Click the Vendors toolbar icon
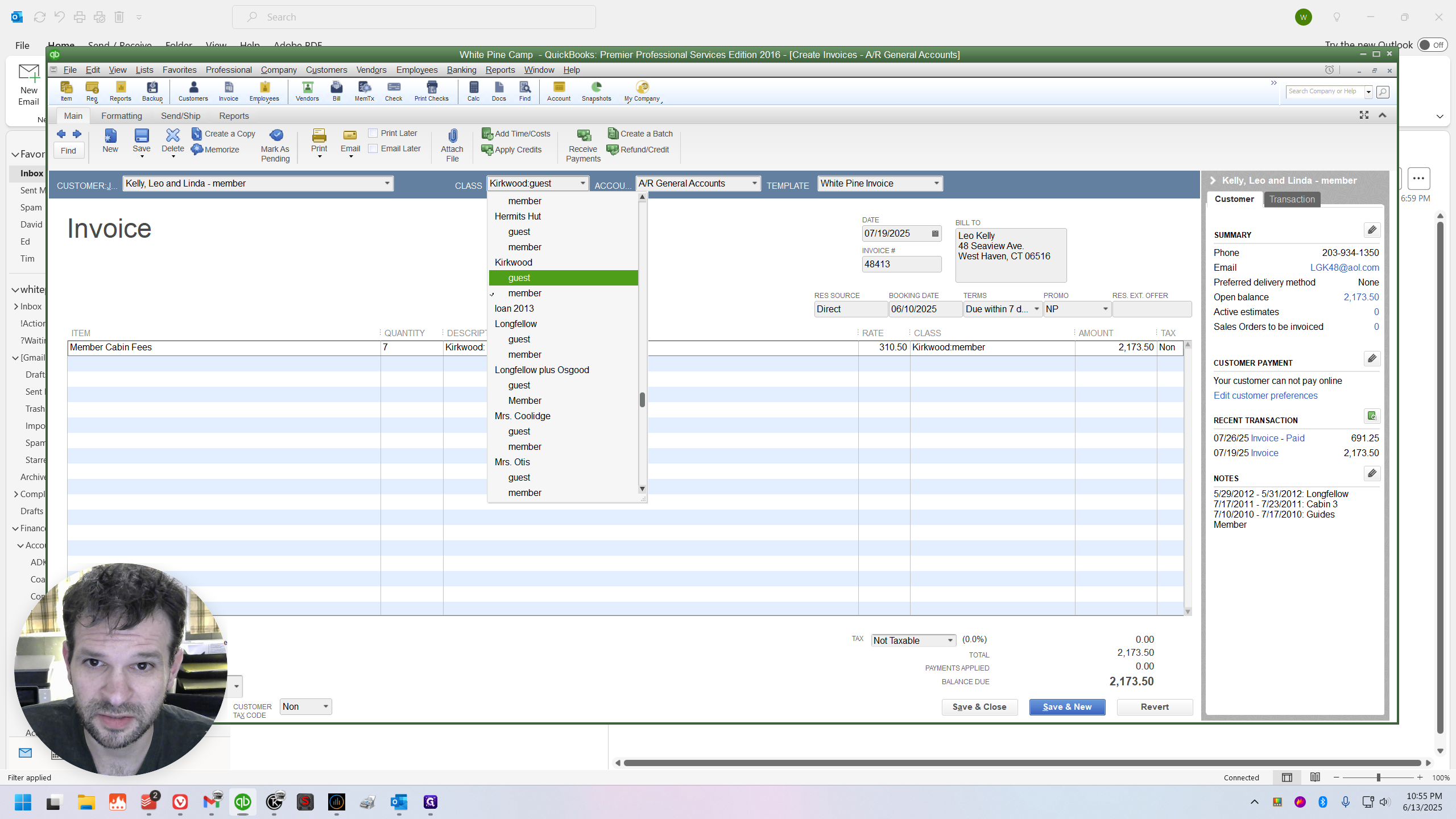Screen dimensions: 1456x819 pyautogui.click(x=307, y=91)
